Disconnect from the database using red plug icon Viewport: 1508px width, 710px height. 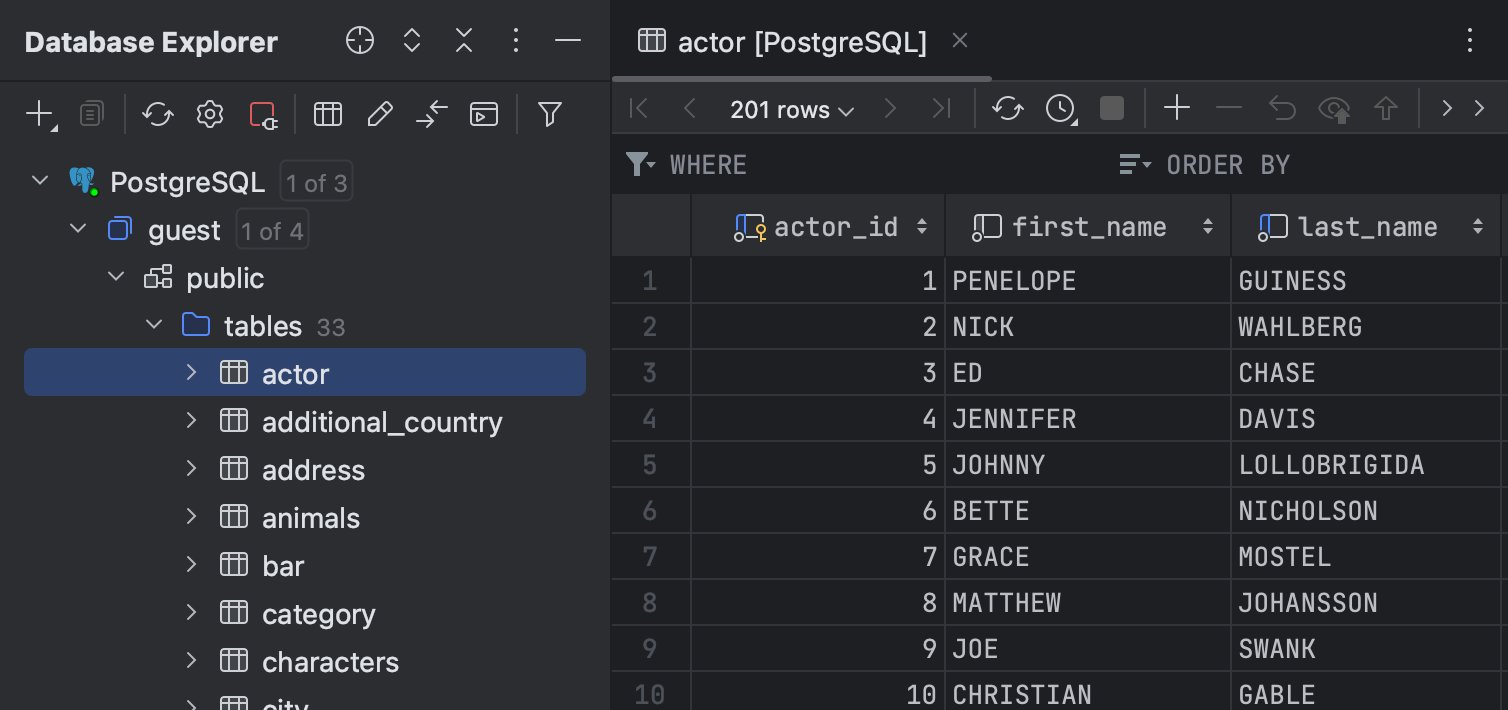click(x=263, y=114)
